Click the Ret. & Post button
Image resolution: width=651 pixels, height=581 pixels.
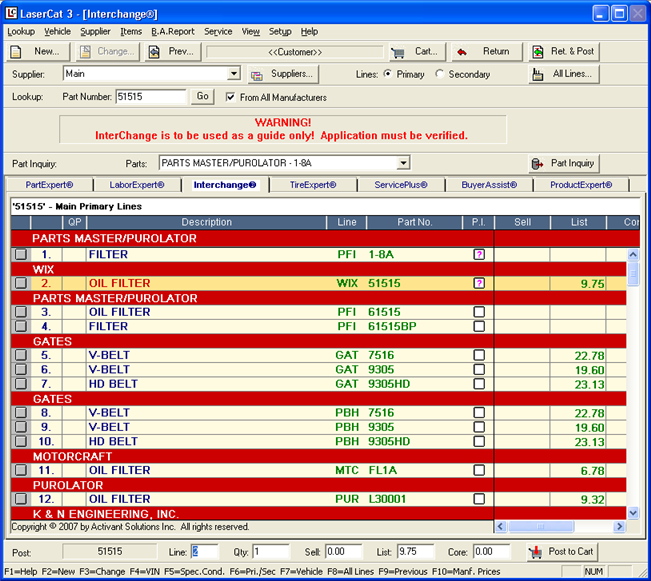[564, 51]
